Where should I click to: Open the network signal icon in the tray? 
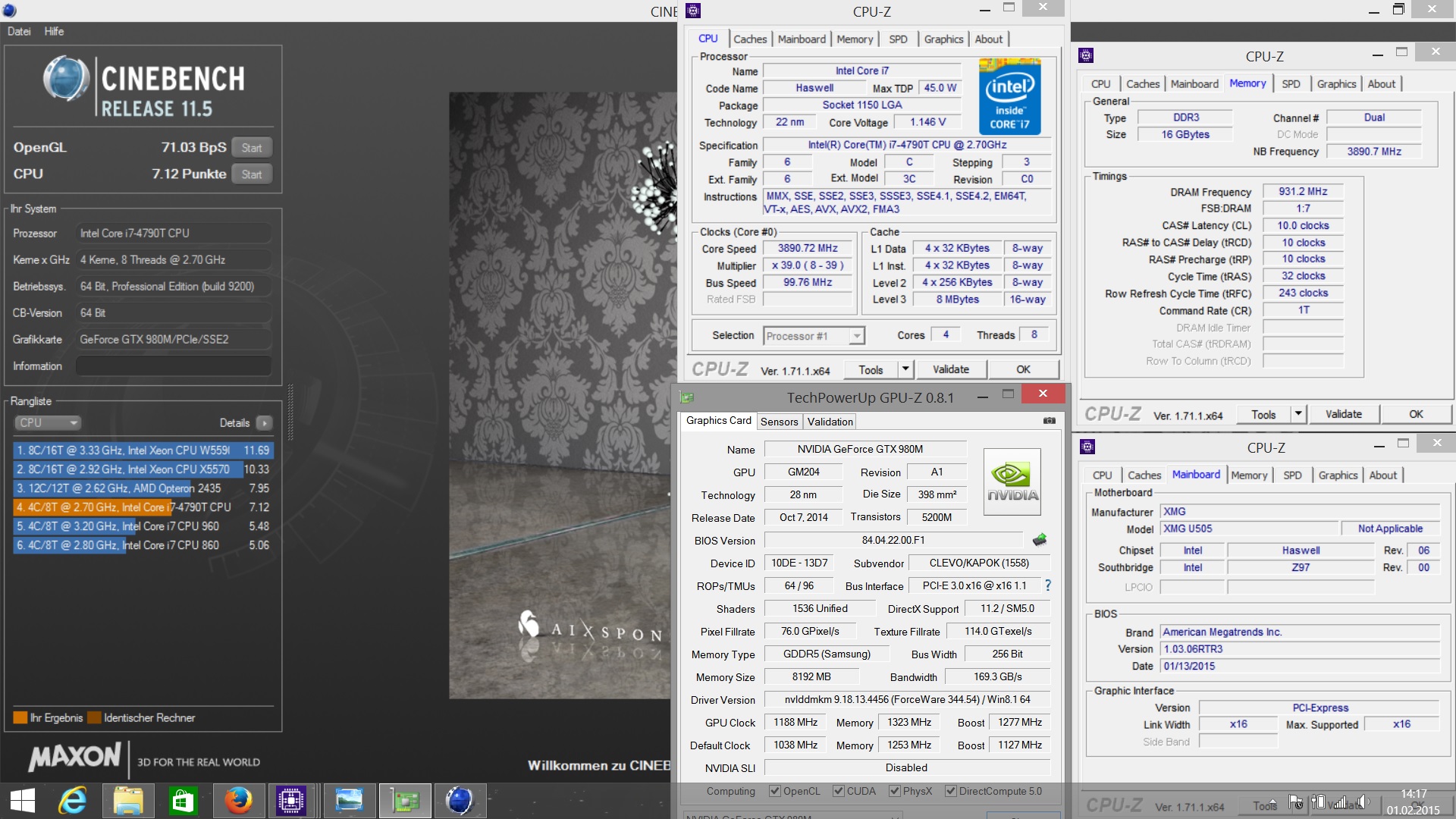1340,802
